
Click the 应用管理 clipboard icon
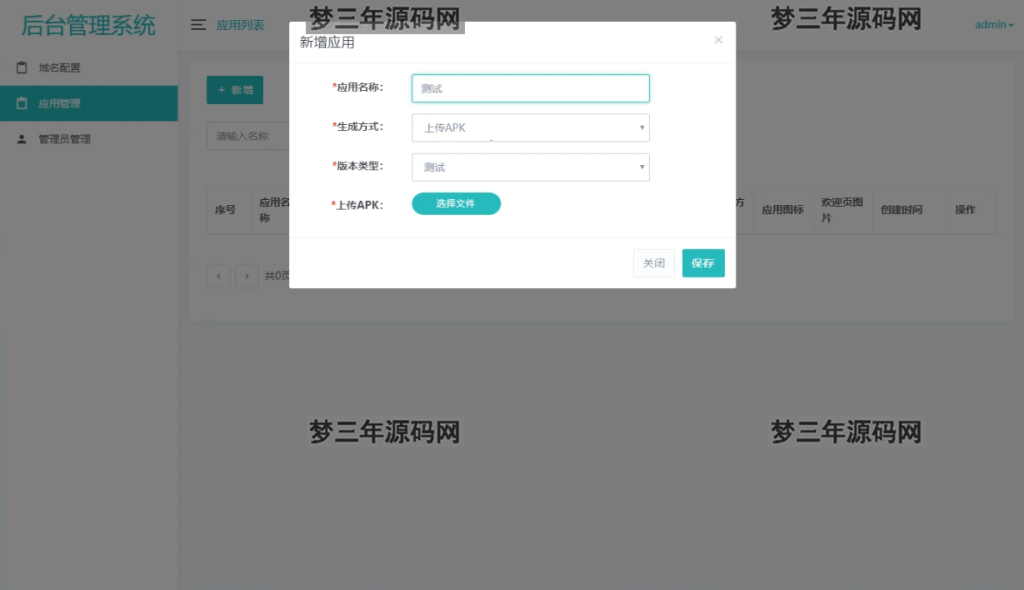pyautogui.click(x=22, y=103)
